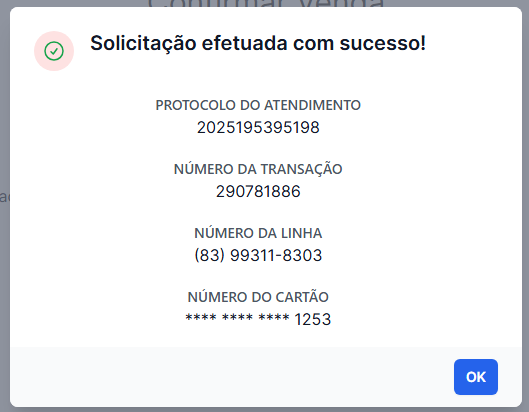Screen dimensions: 529x412
Task: Click the green checkmark success icon
Action: click(54, 51)
